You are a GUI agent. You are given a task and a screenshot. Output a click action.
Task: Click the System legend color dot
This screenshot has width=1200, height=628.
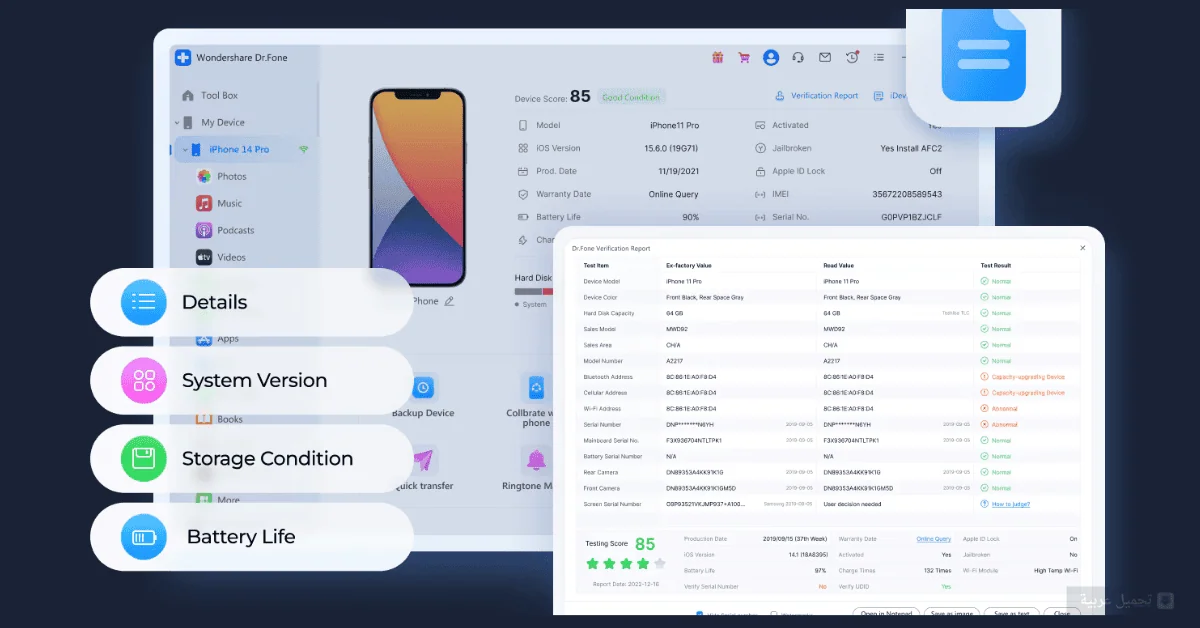pos(518,304)
